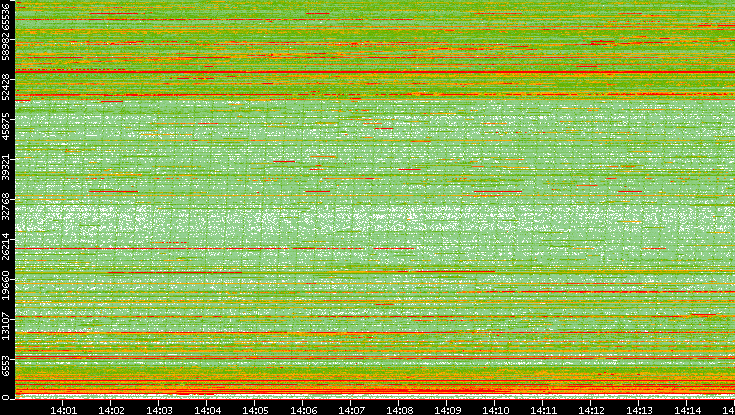Click the 65536 vertical axis label
This screenshot has height=415, width=735.
5,15
